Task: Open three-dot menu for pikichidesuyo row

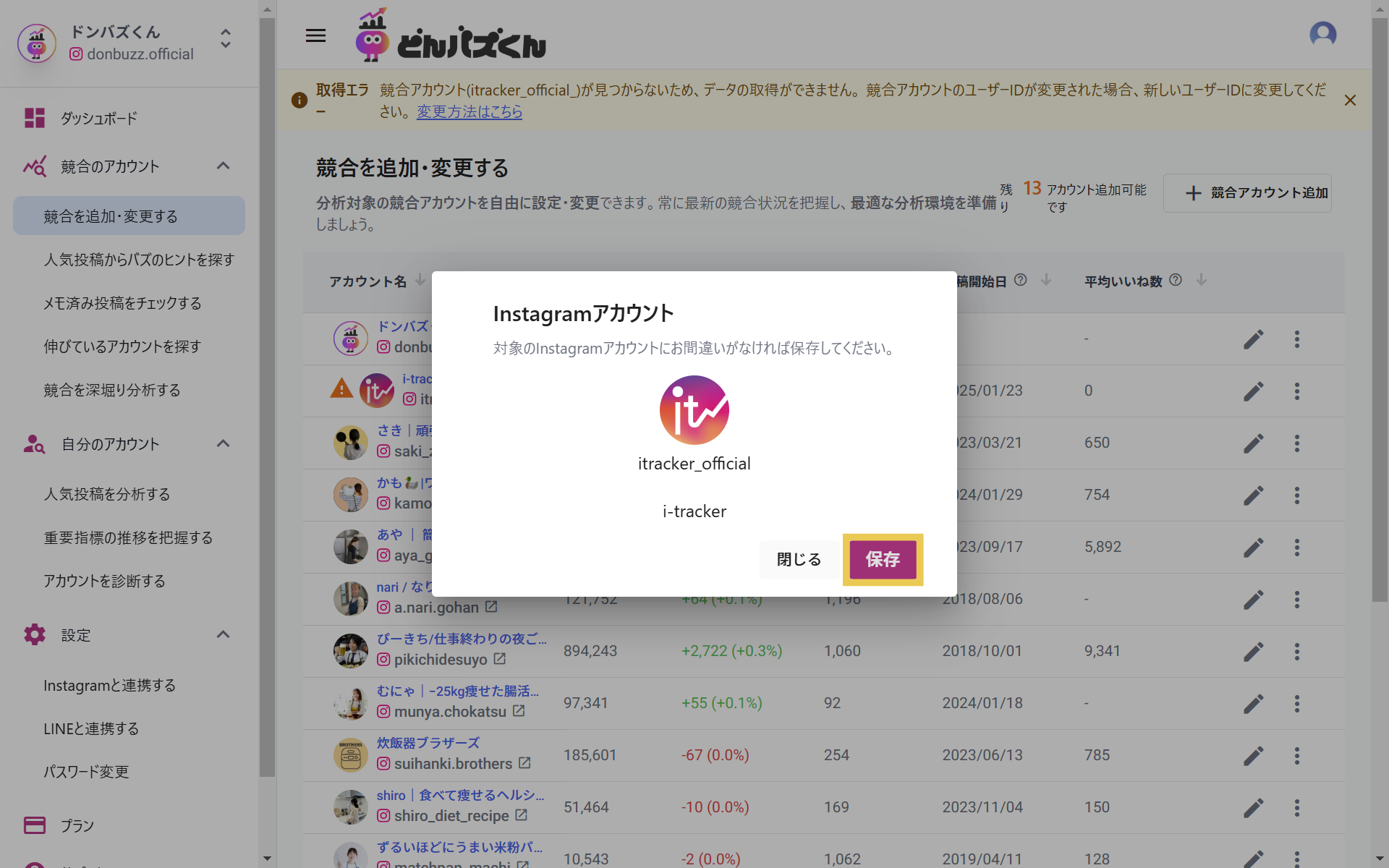Action: click(x=1297, y=652)
